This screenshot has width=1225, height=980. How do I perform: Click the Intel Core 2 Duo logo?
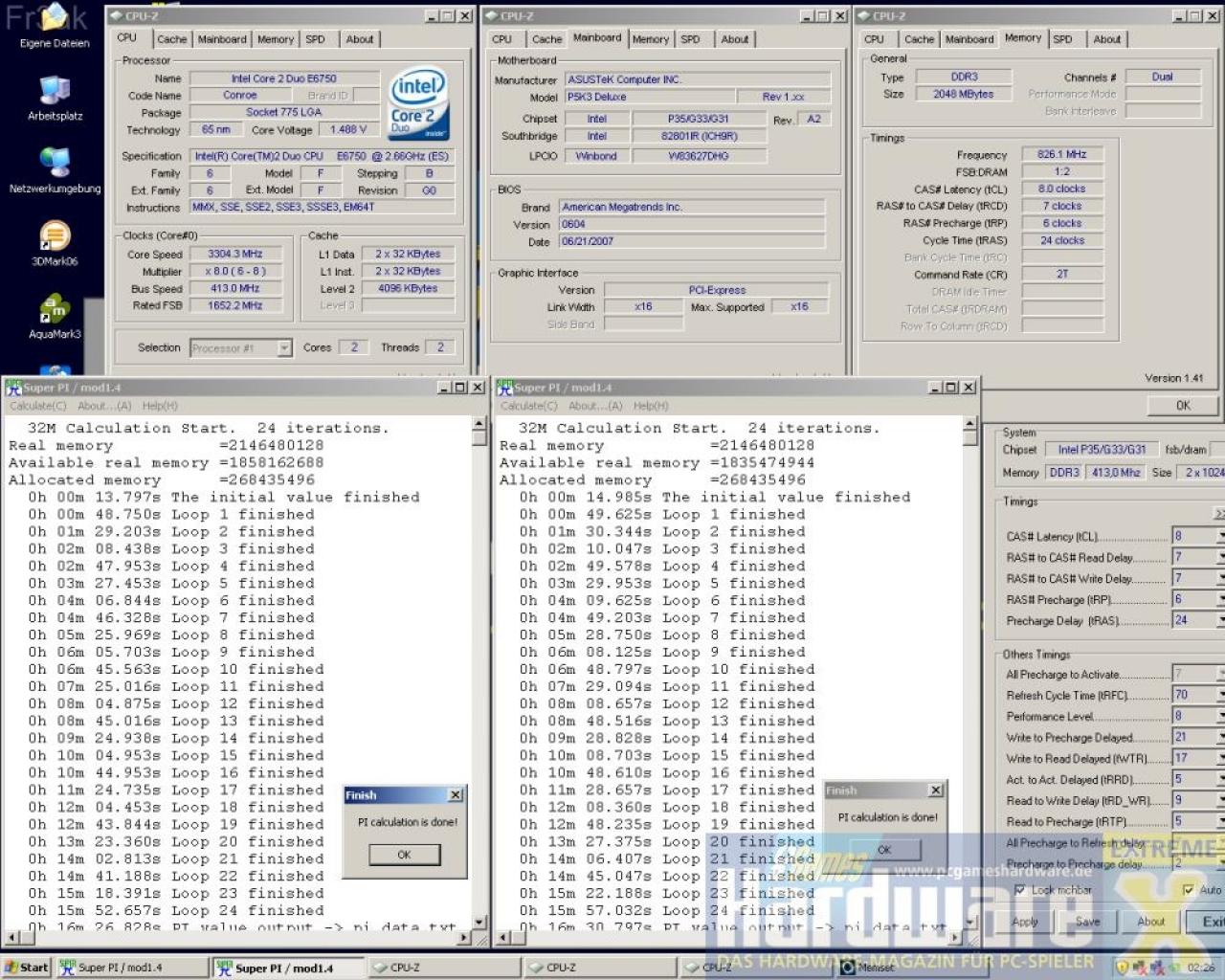click(x=418, y=104)
